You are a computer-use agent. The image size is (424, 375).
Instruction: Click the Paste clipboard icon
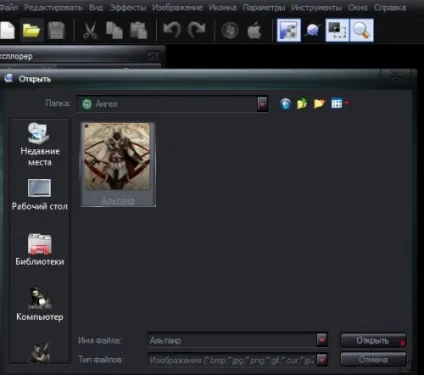tap(139, 31)
